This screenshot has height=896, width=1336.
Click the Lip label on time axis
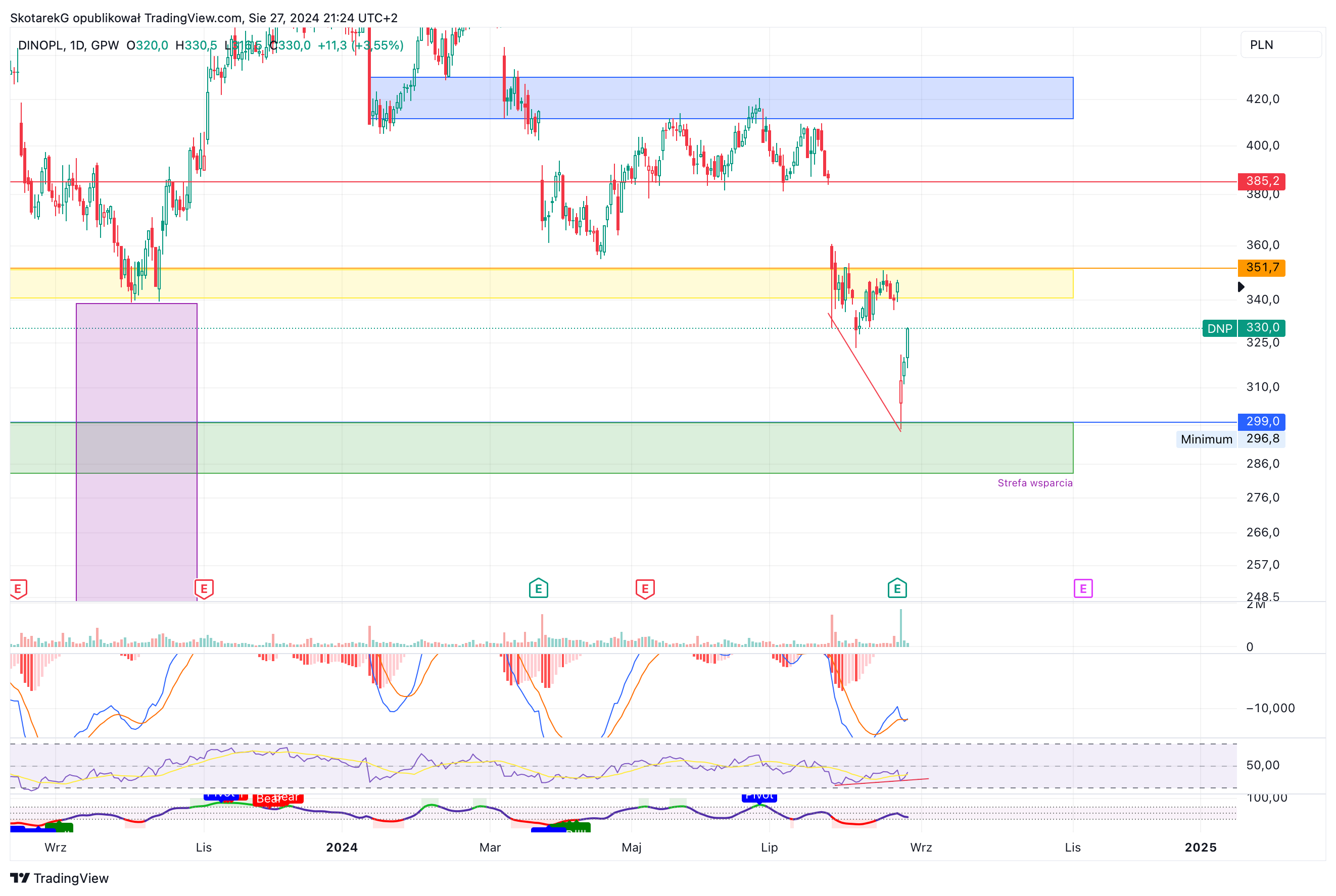pos(769,848)
